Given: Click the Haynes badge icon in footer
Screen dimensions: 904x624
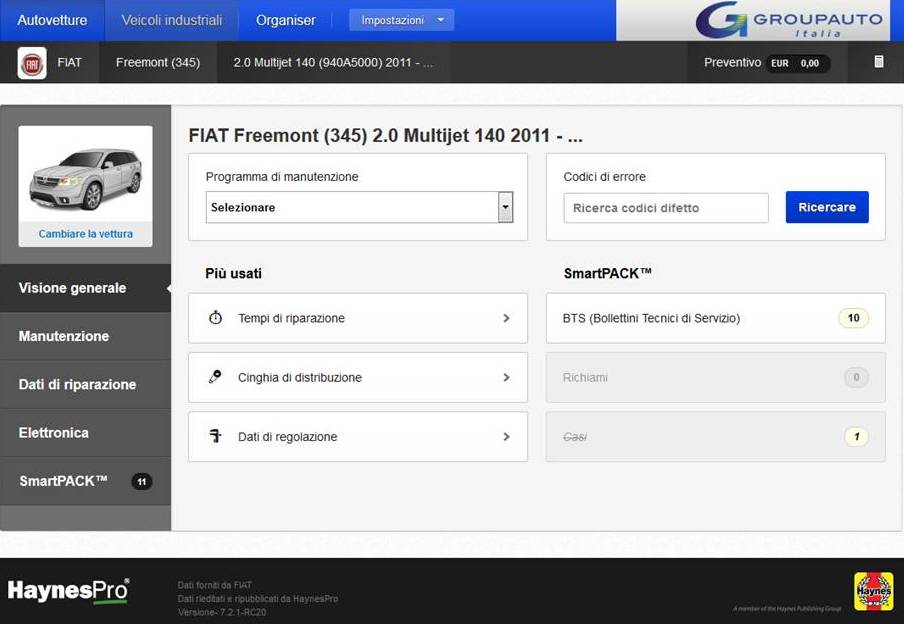Looking at the screenshot, I should pyautogui.click(x=873, y=591).
